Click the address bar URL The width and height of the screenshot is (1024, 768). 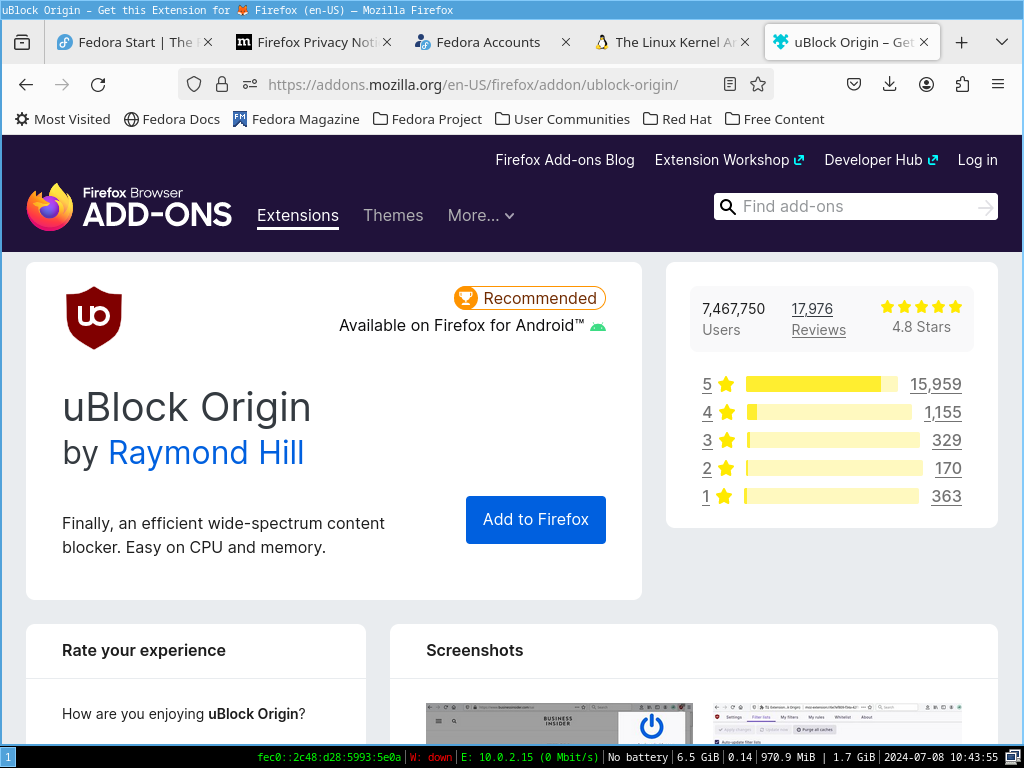pos(473,85)
